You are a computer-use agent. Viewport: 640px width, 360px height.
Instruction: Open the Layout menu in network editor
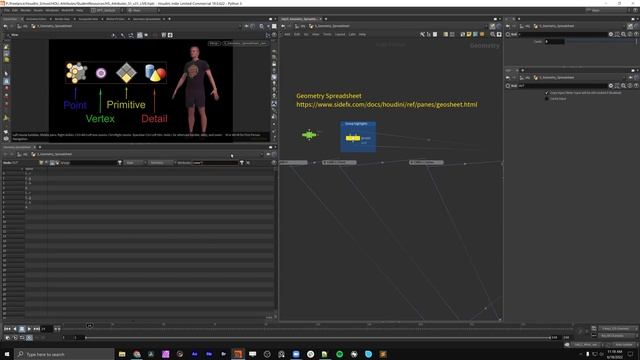[x=340, y=35]
